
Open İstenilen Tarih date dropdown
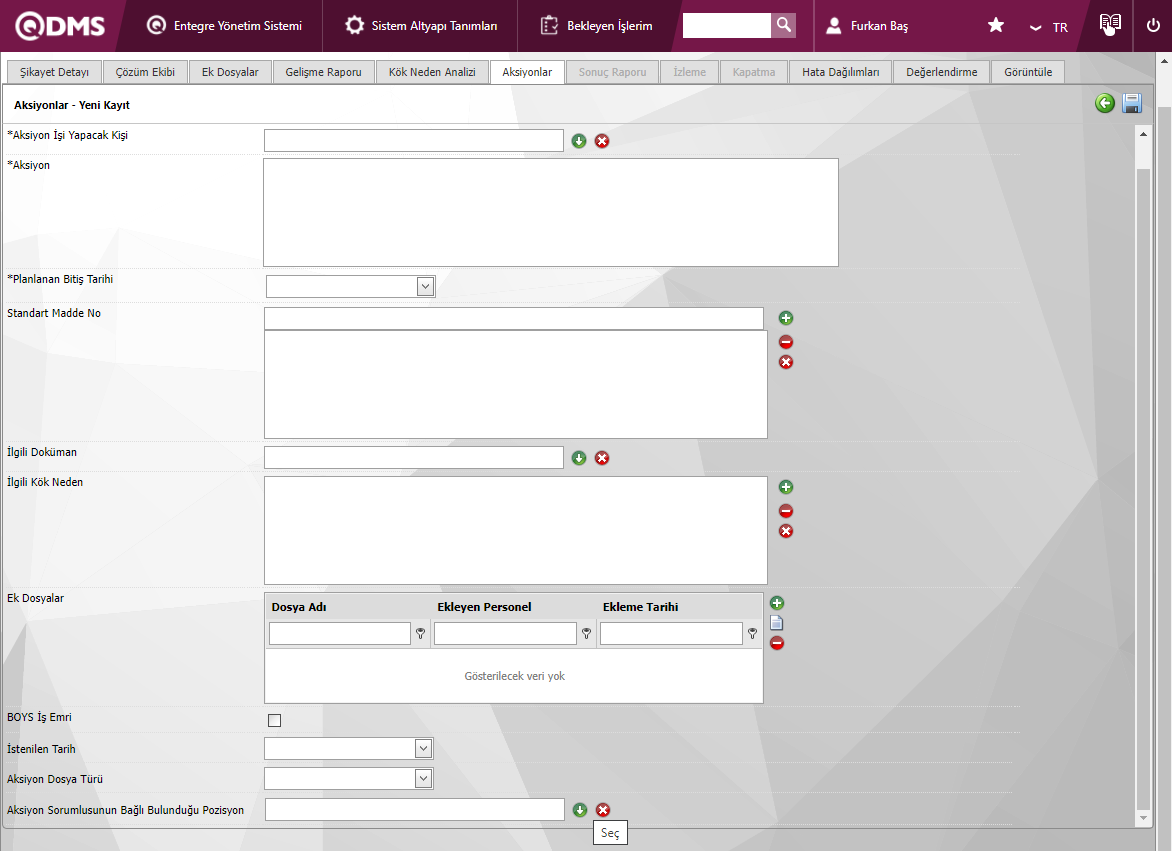click(x=423, y=748)
